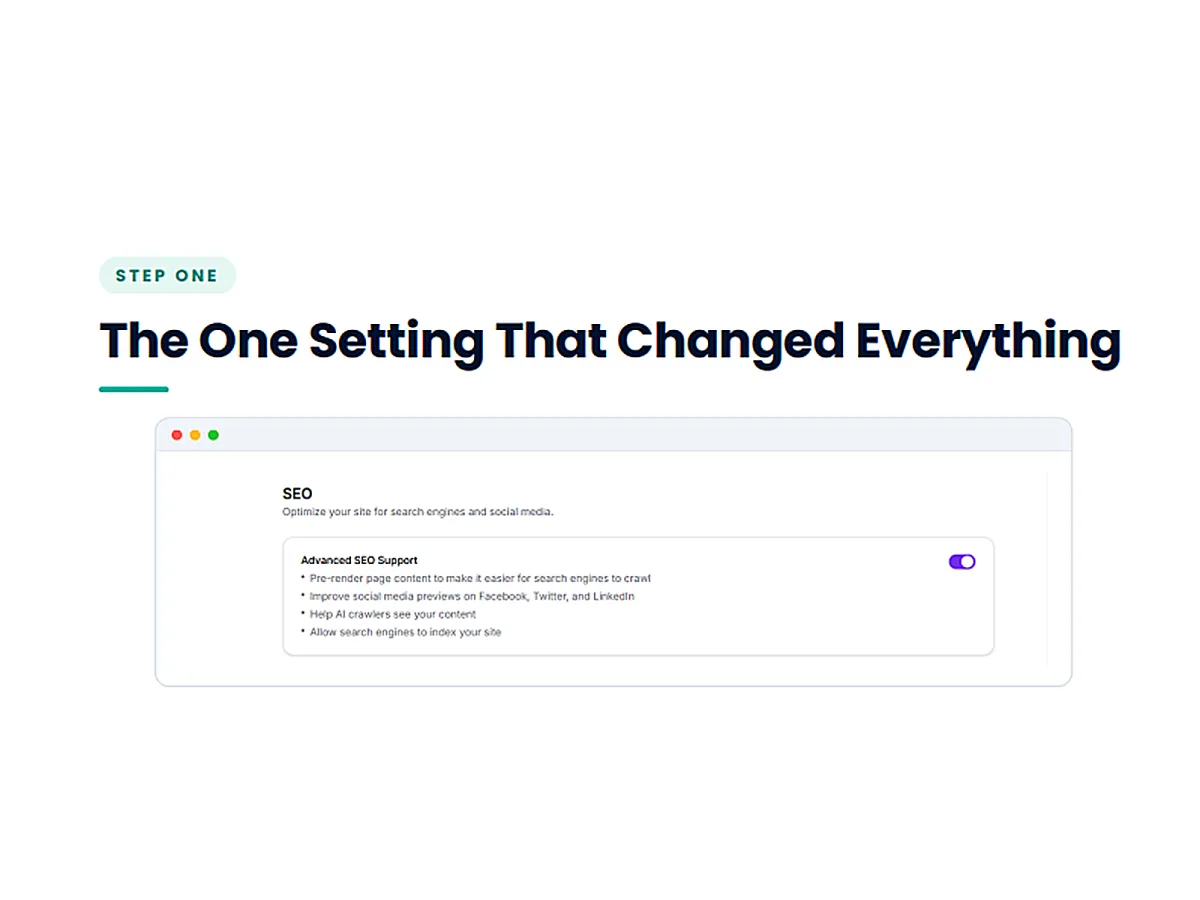Click the word 'Facebook' in the bullet list

coord(501,596)
